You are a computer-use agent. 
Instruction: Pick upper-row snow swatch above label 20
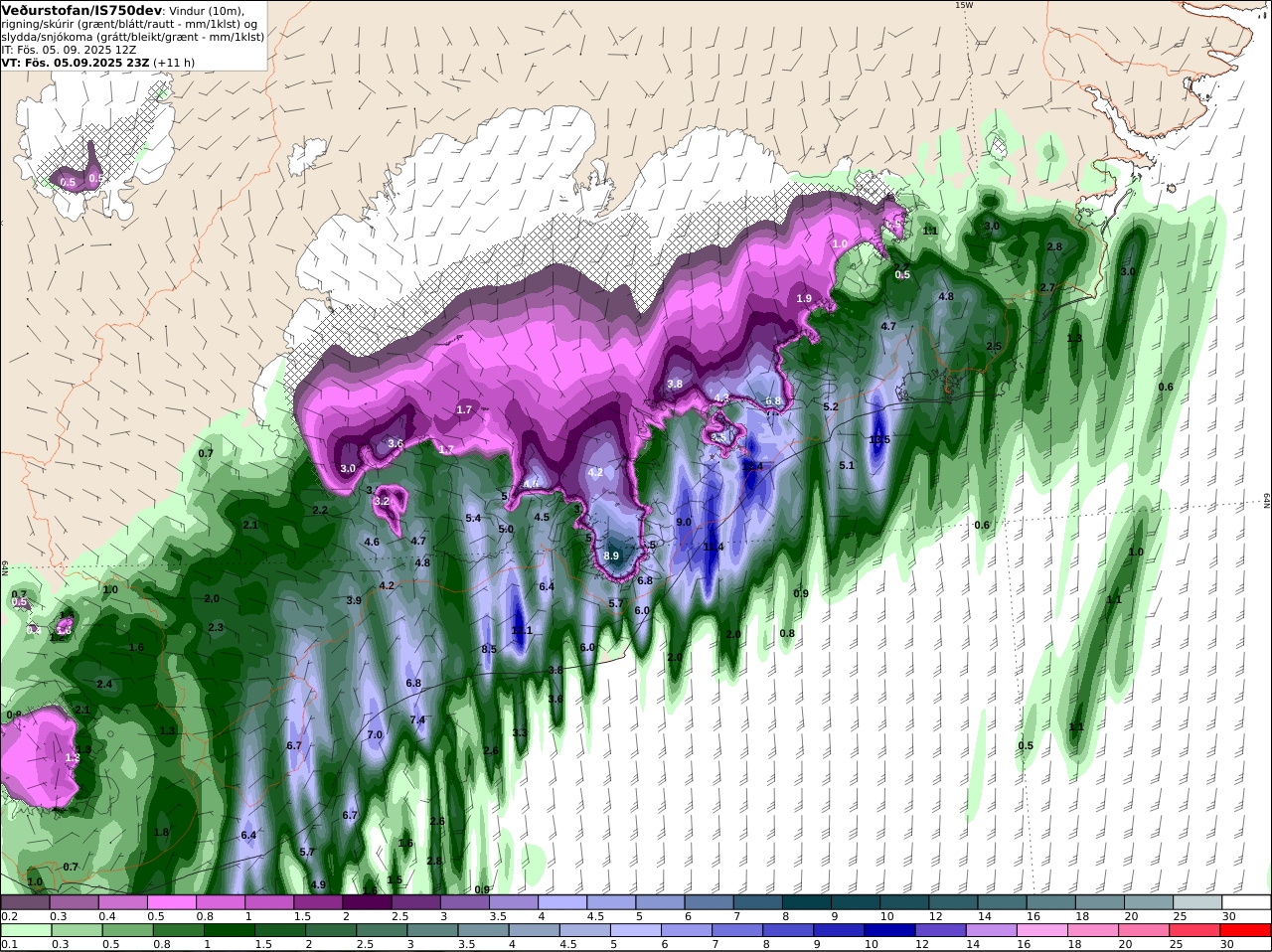click(1149, 902)
